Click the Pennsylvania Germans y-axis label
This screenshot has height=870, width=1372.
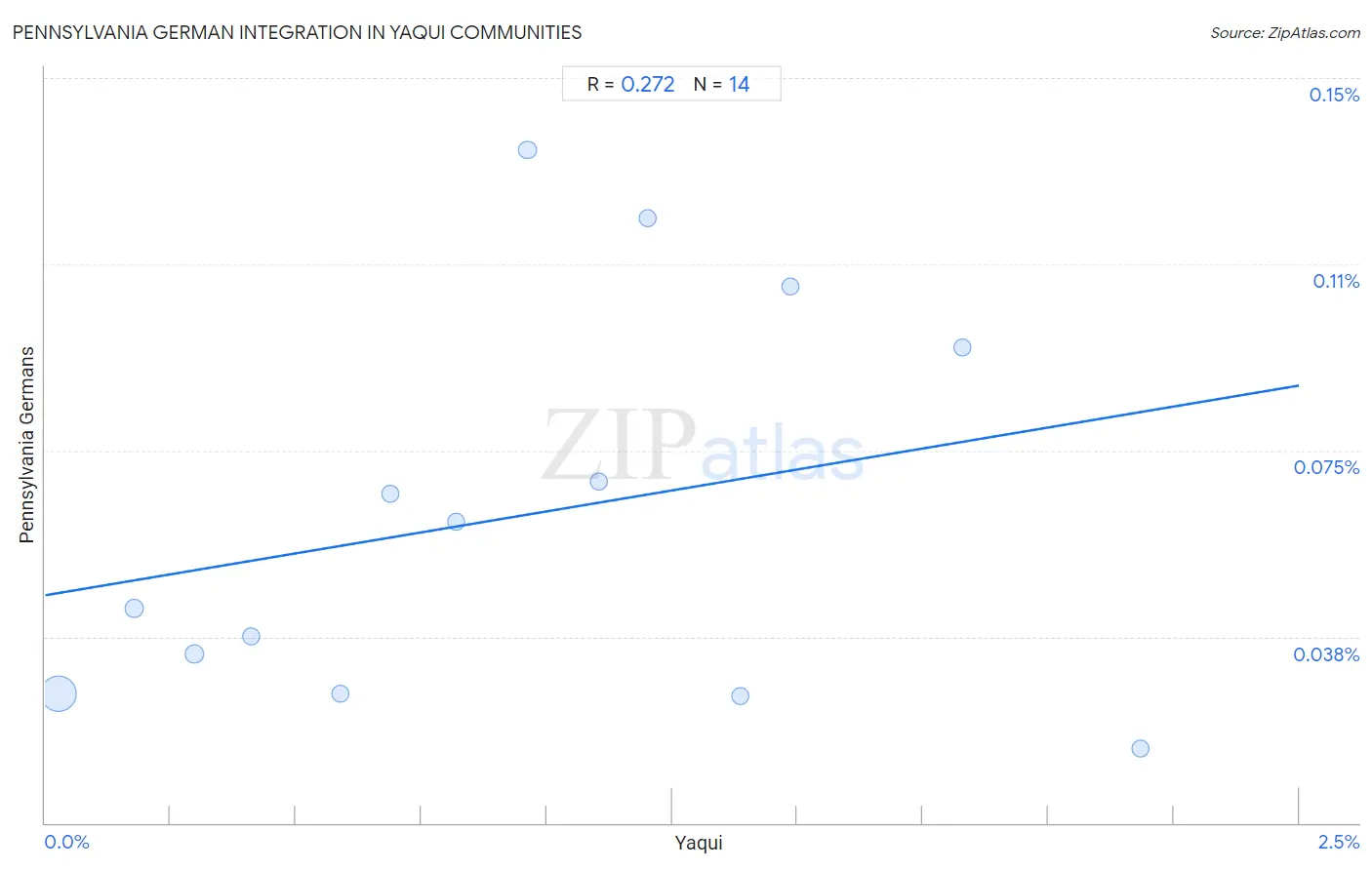pyautogui.click(x=27, y=445)
